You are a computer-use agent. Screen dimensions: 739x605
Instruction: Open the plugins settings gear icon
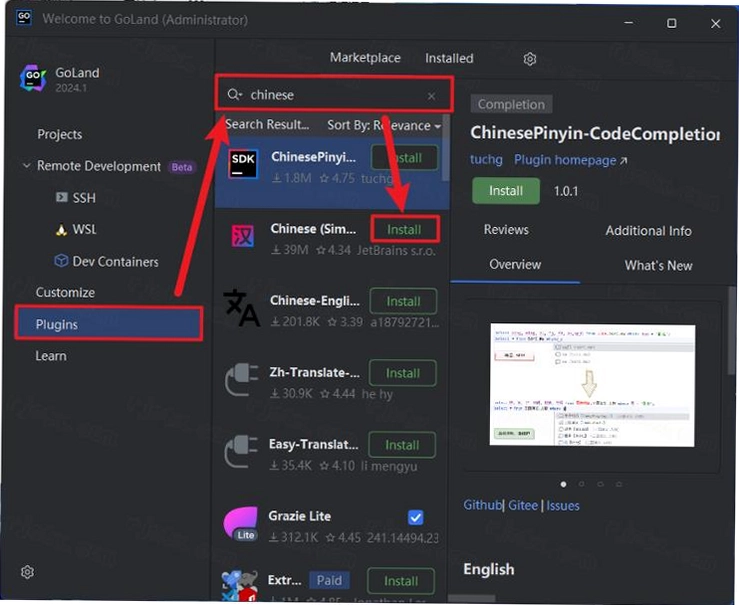[530, 59]
